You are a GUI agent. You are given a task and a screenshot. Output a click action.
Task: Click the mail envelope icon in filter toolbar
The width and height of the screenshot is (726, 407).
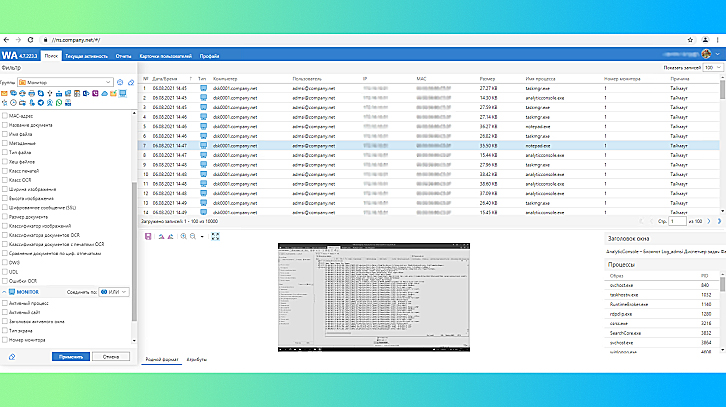tap(5, 93)
